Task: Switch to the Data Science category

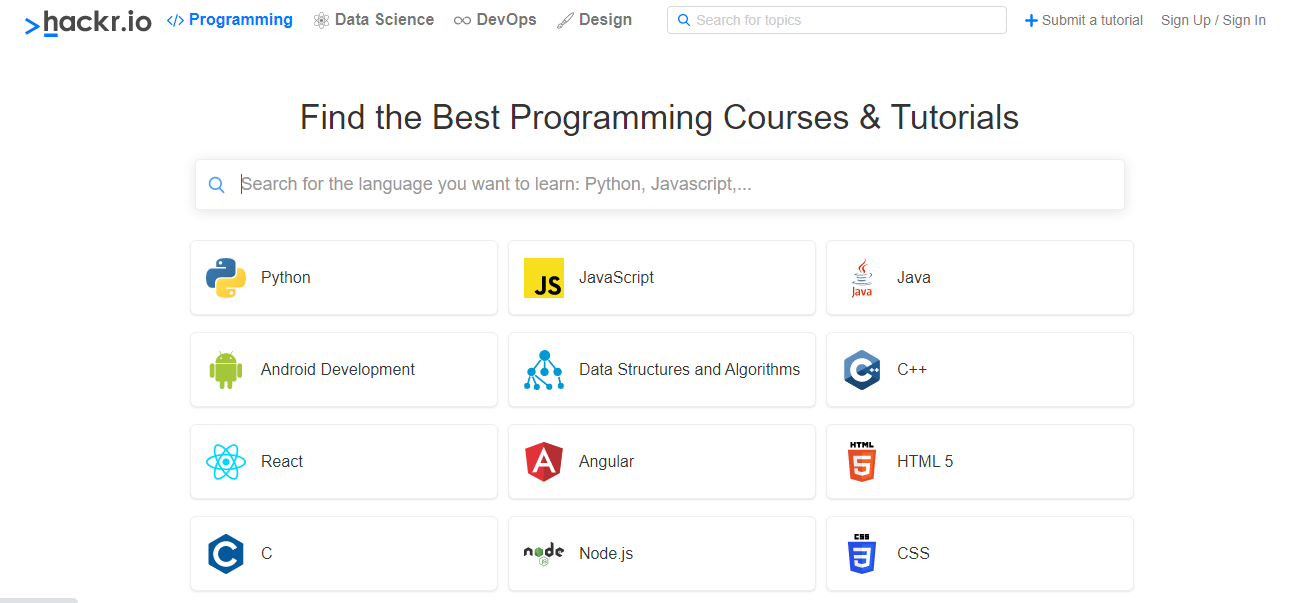Action: tap(374, 20)
